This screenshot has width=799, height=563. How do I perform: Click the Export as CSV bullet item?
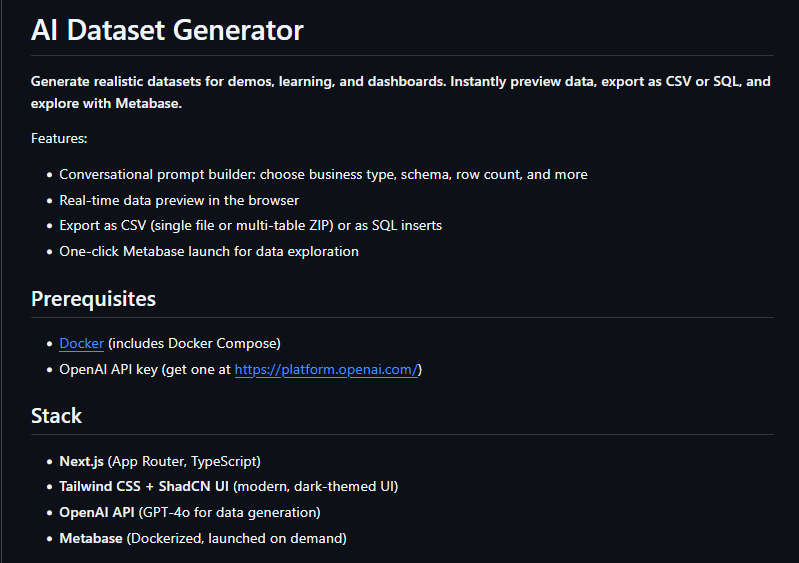point(250,226)
